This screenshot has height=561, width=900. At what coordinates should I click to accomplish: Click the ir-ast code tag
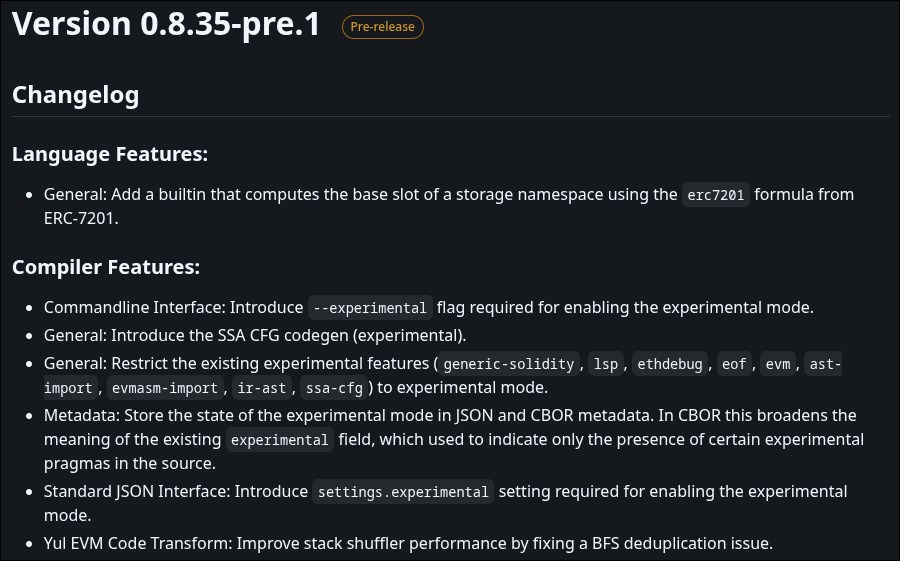pos(262,388)
